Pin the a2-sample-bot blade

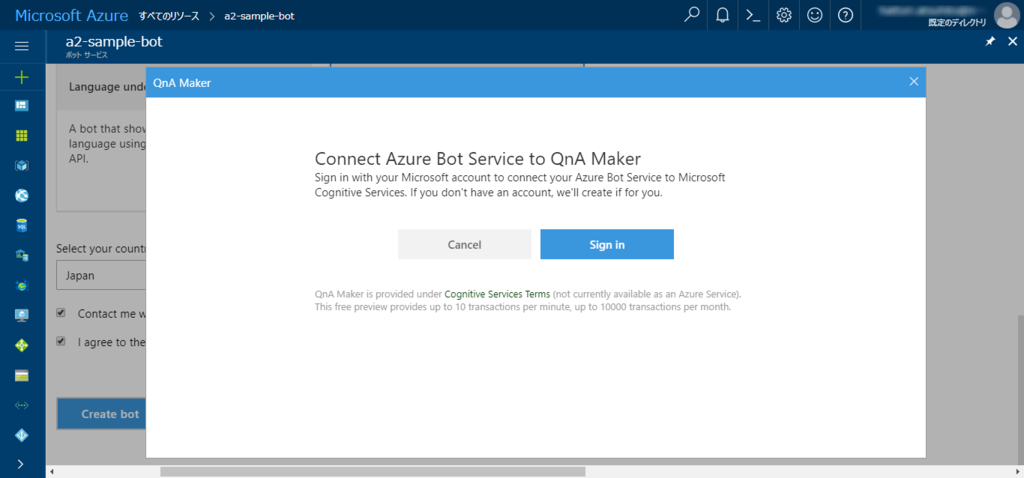pos(989,42)
